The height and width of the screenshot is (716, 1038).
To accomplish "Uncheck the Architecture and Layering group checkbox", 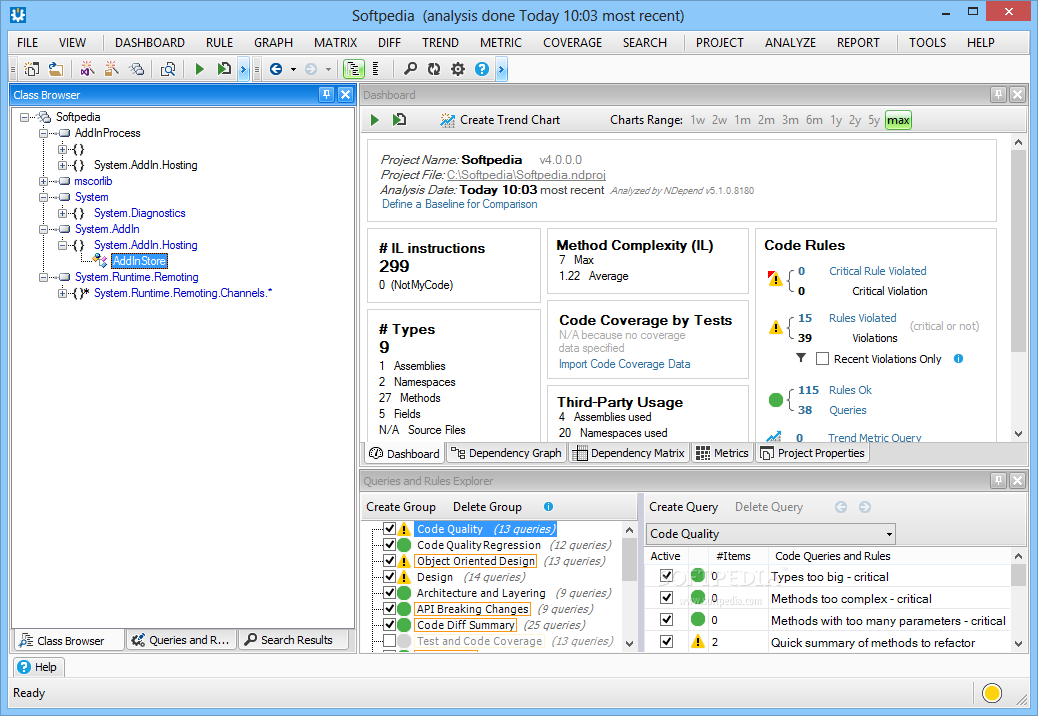I will [x=389, y=592].
